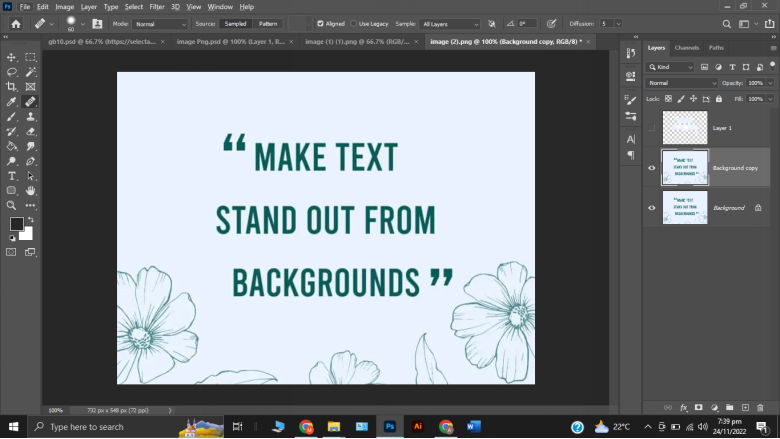Select the Healing Brush tool
This screenshot has height=439, width=780.
[x=30, y=102]
